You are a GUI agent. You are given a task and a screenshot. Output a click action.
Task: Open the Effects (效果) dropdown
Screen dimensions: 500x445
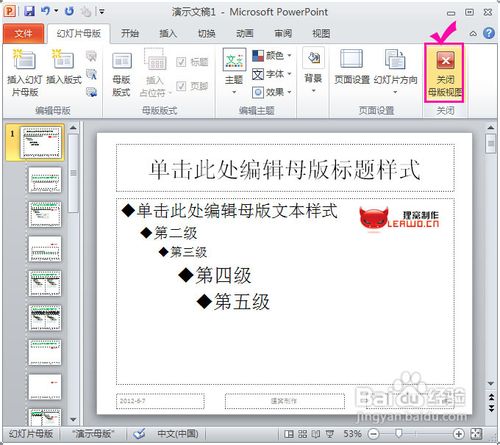point(271,92)
